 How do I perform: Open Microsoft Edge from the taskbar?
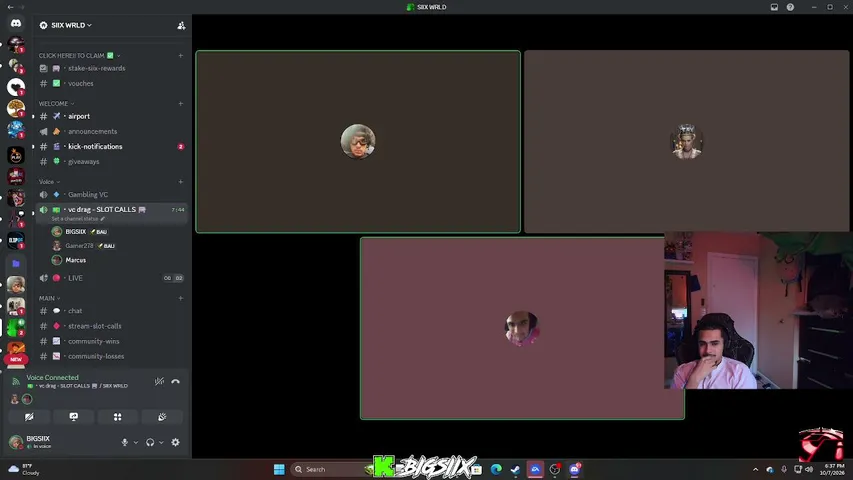[x=496, y=469]
